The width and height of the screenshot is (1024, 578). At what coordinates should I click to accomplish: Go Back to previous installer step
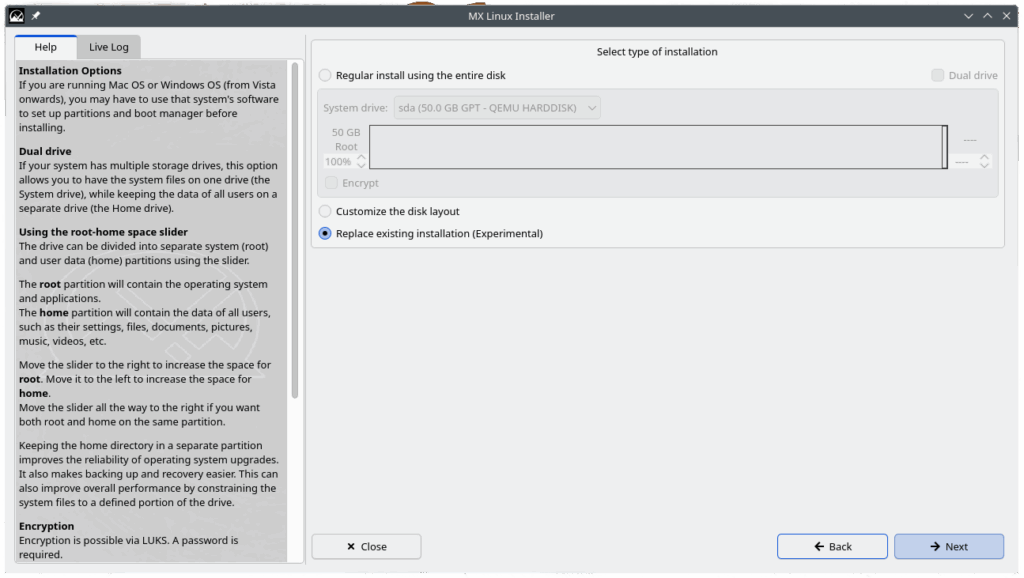832,547
